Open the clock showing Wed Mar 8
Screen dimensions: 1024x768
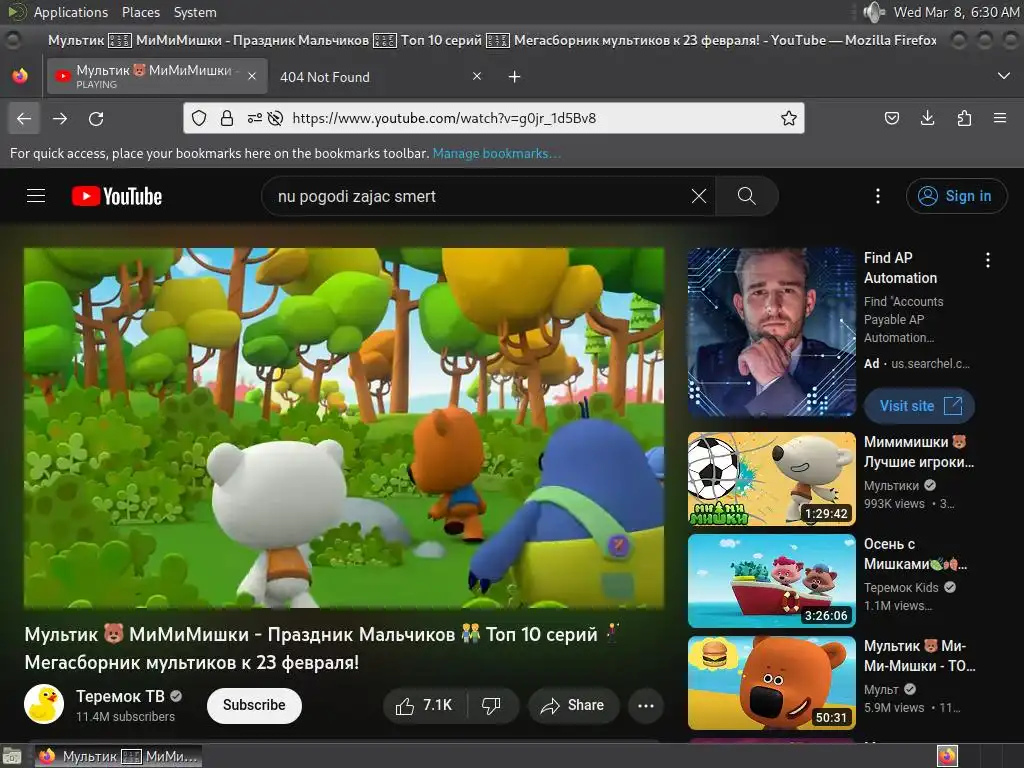pyautogui.click(x=956, y=12)
